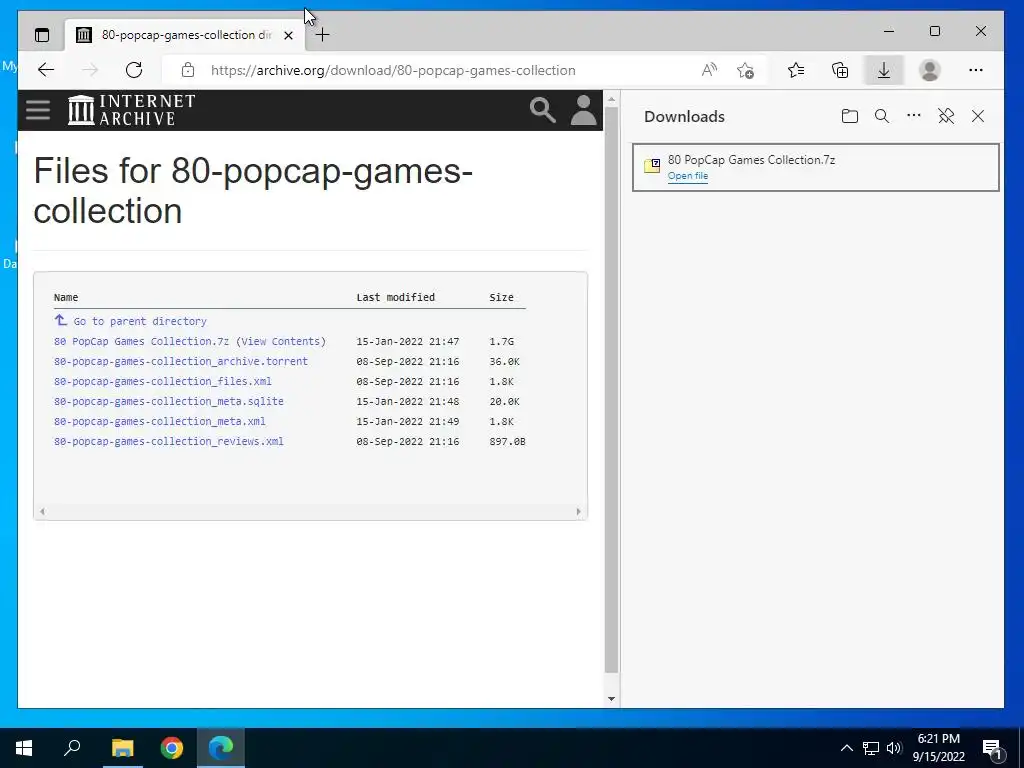Select the 80 PopCap Games Collection.7z download entry
The height and width of the screenshot is (768, 1024).
pos(816,167)
